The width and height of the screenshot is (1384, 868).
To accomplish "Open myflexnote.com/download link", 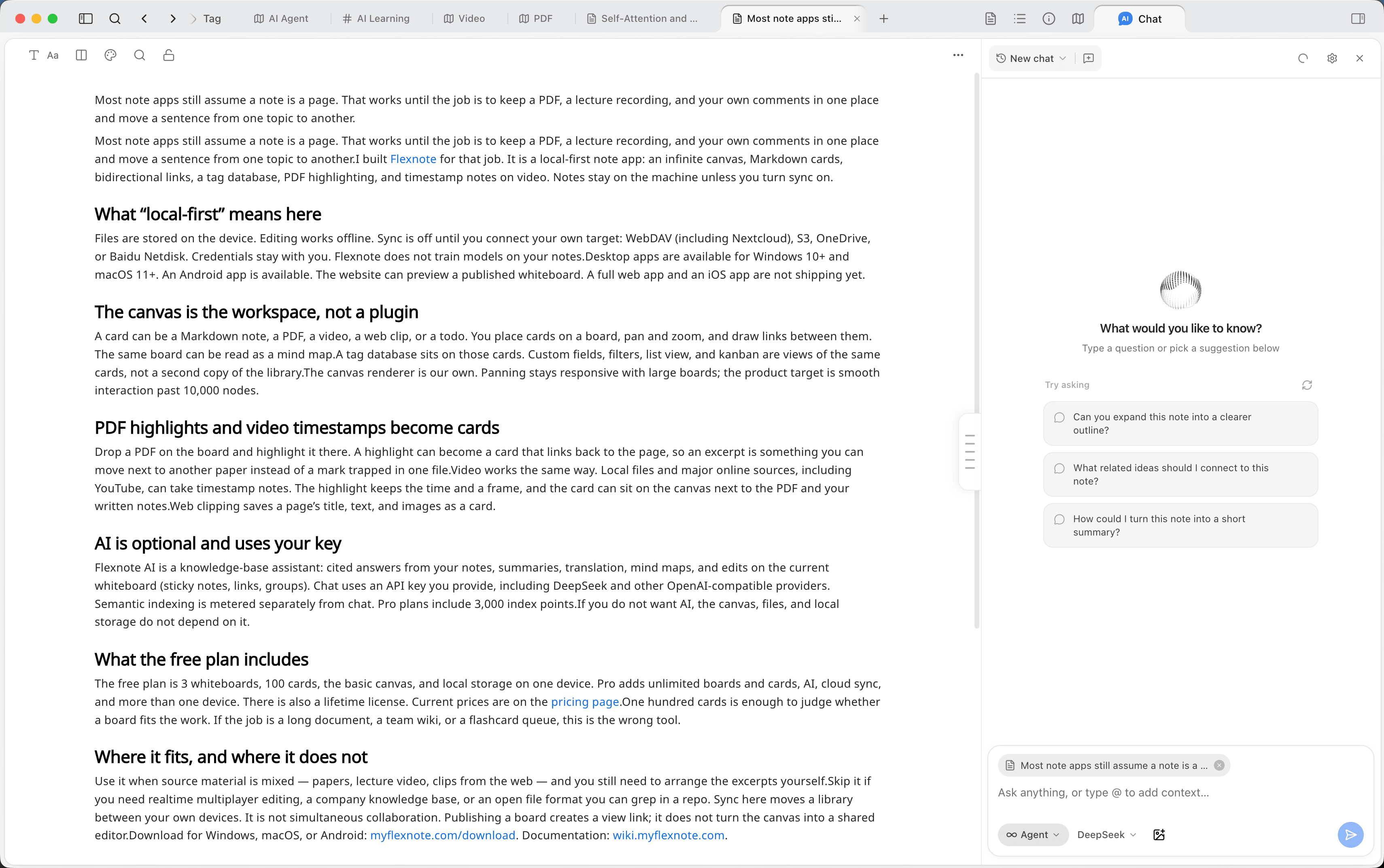I will 443,835.
